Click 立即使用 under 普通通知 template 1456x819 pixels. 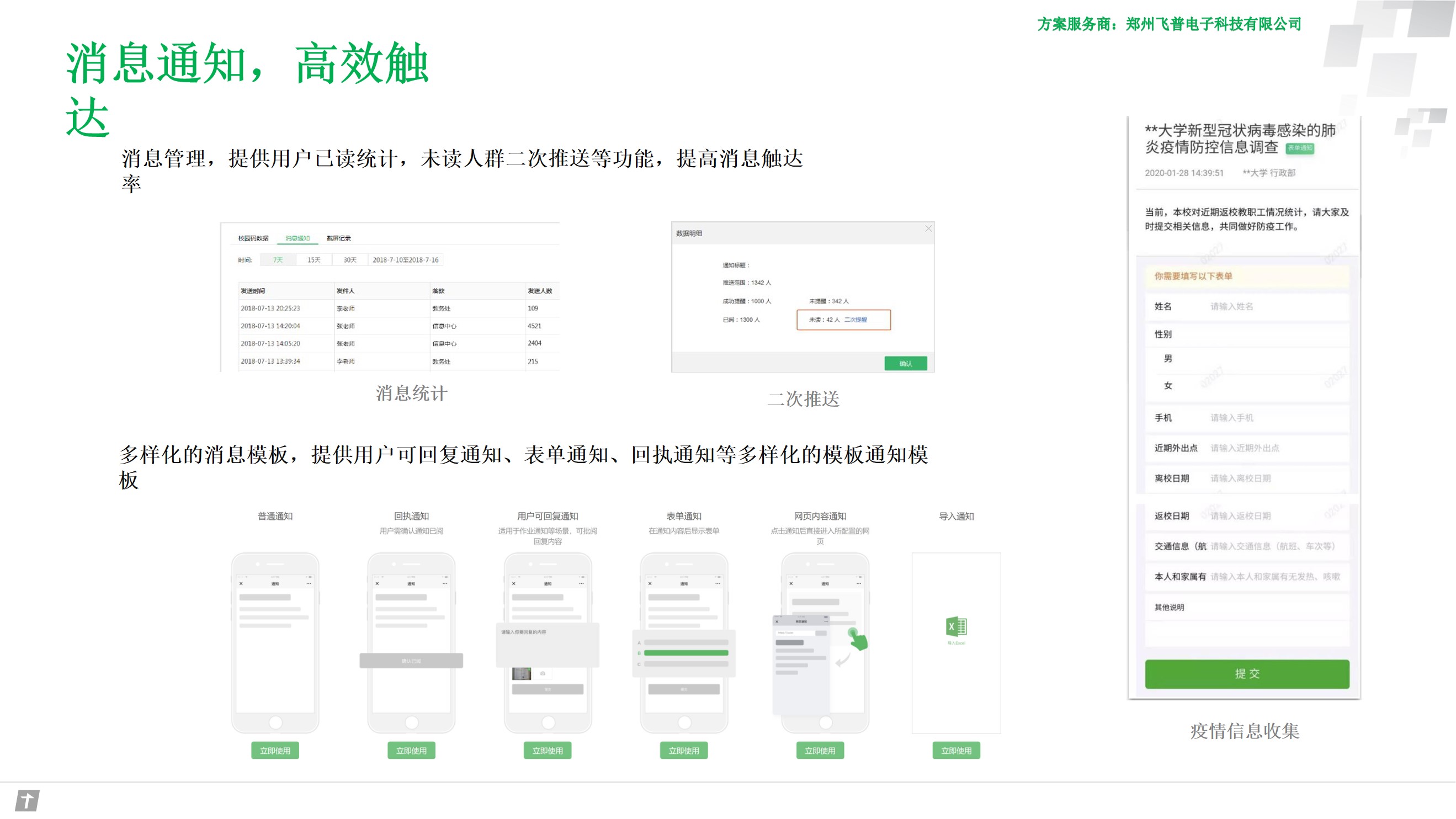275,751
